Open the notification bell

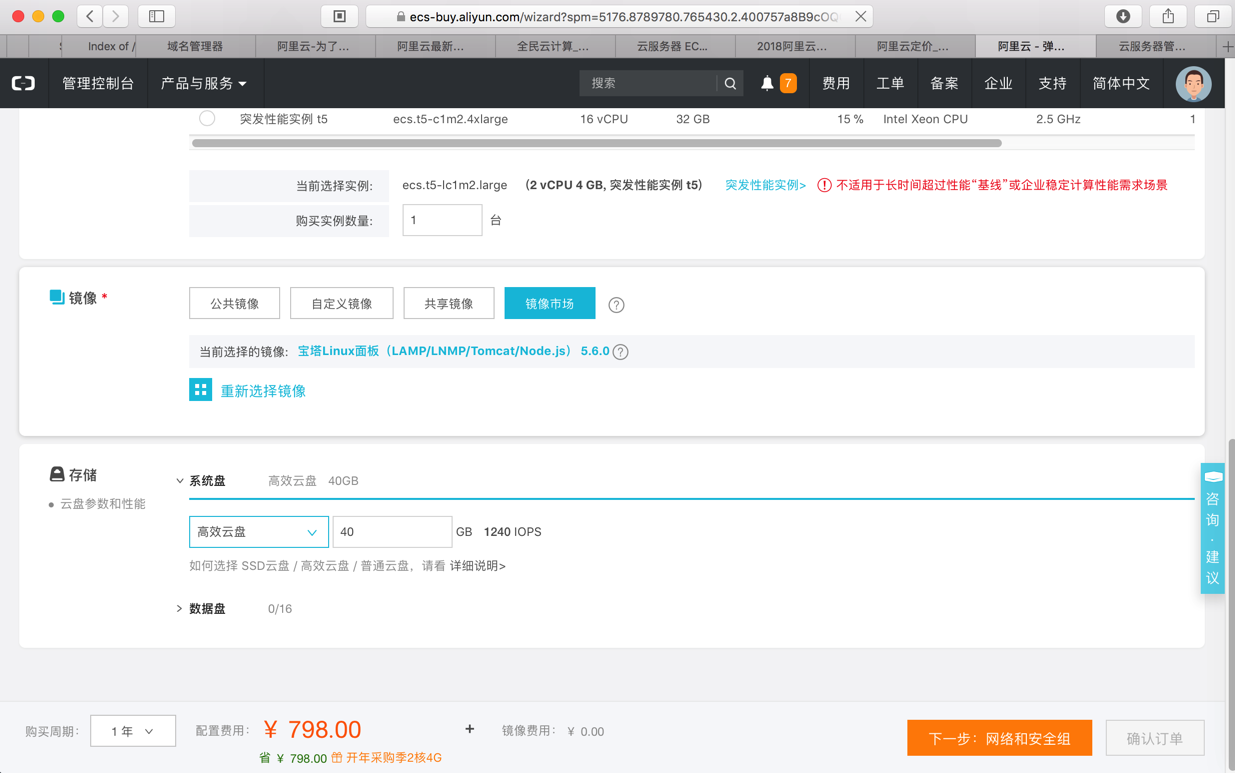[x=767, y=84]
